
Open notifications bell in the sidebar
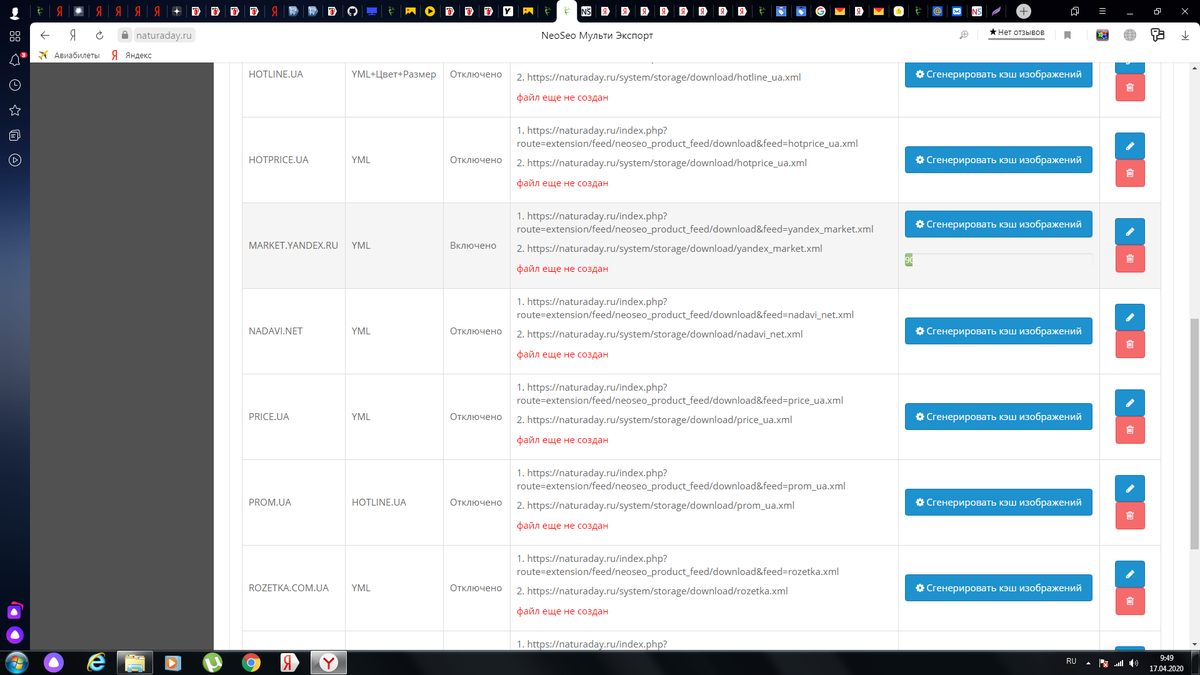[15, 60]
